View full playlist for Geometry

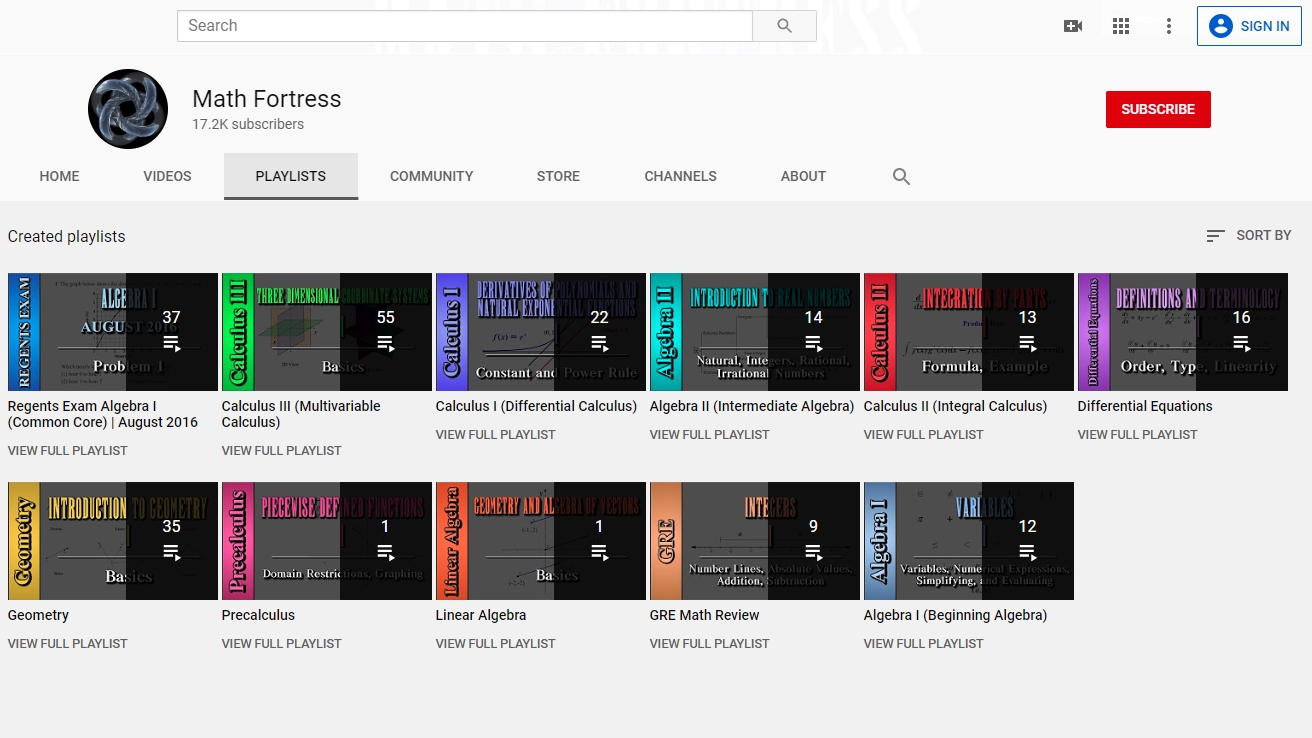coord(68,644)
